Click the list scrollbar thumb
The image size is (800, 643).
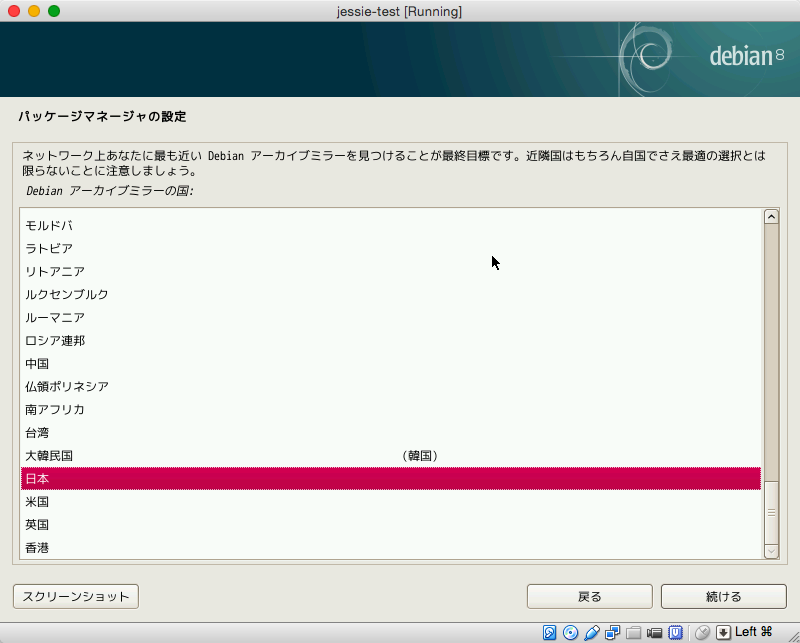[x=771, y=512]
